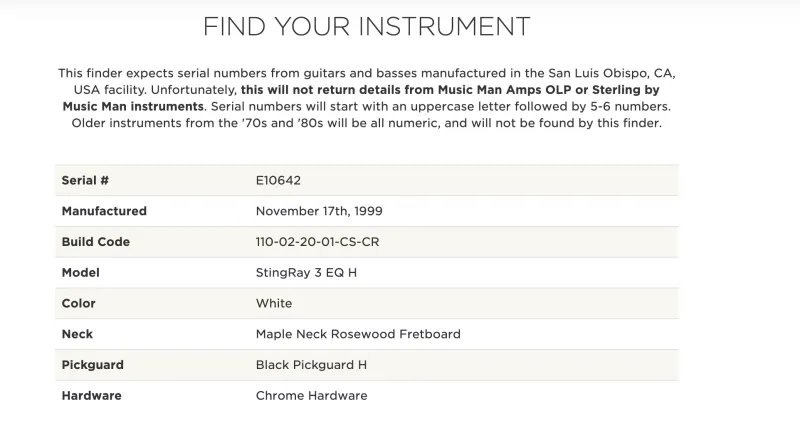This screenshot has width=800, height=428.
Task: Click the Model row label
Action: (x=81, y=272)
